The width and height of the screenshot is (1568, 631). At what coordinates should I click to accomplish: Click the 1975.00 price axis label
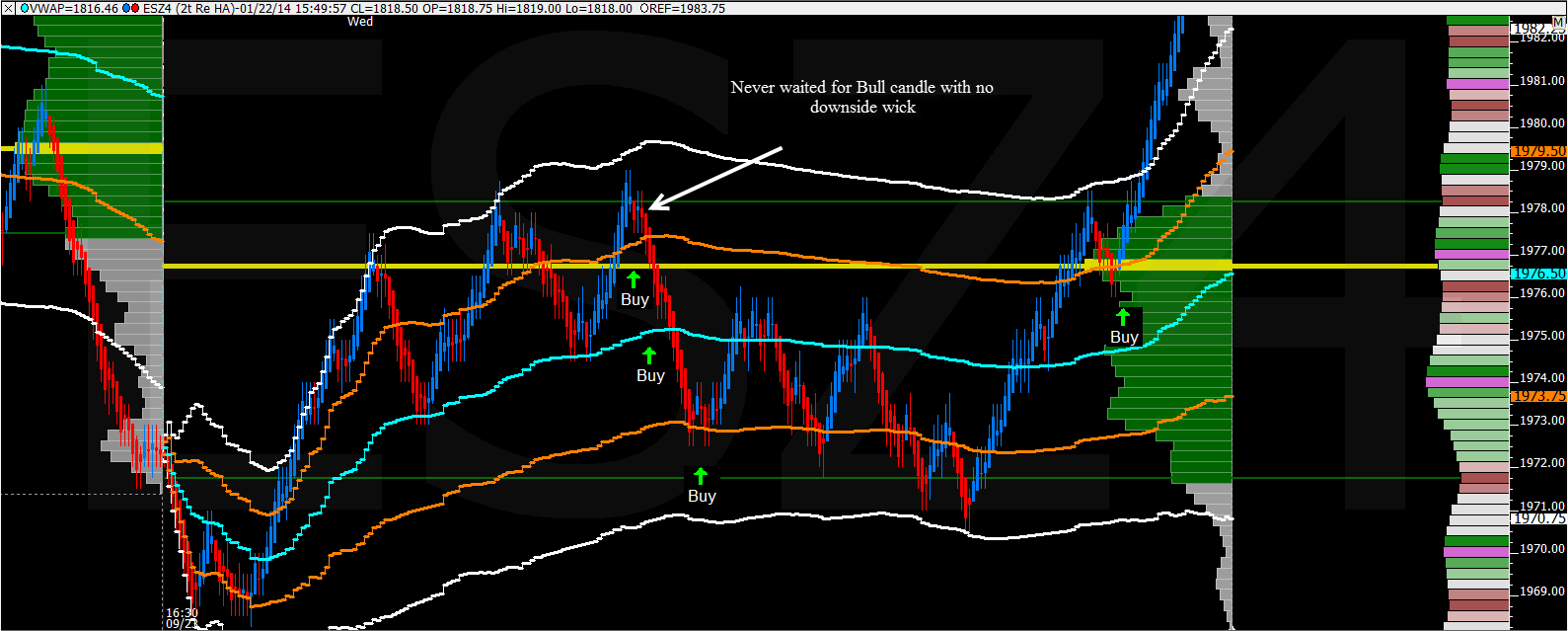coord(1542,336)
